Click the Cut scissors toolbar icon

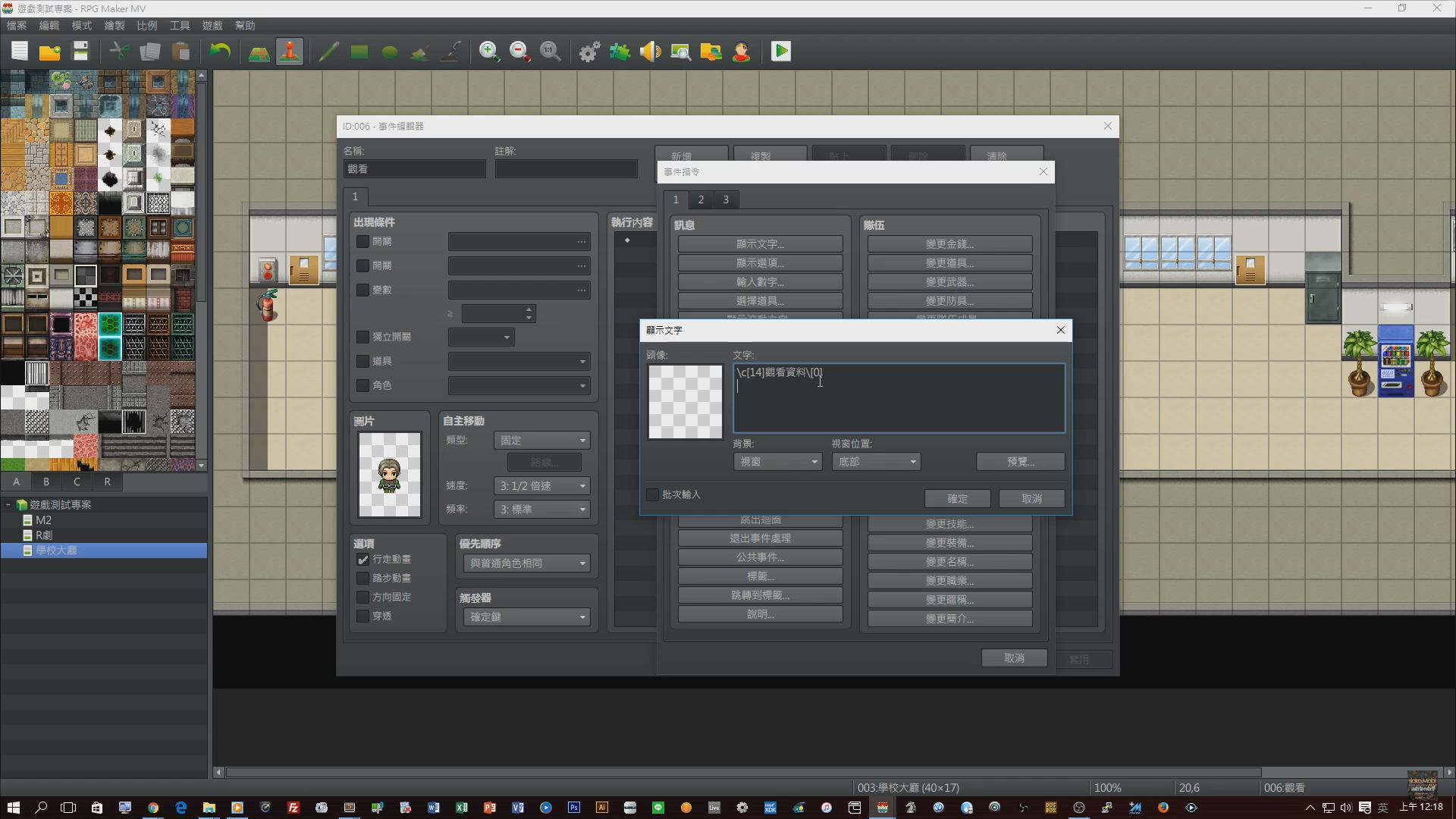120,52
